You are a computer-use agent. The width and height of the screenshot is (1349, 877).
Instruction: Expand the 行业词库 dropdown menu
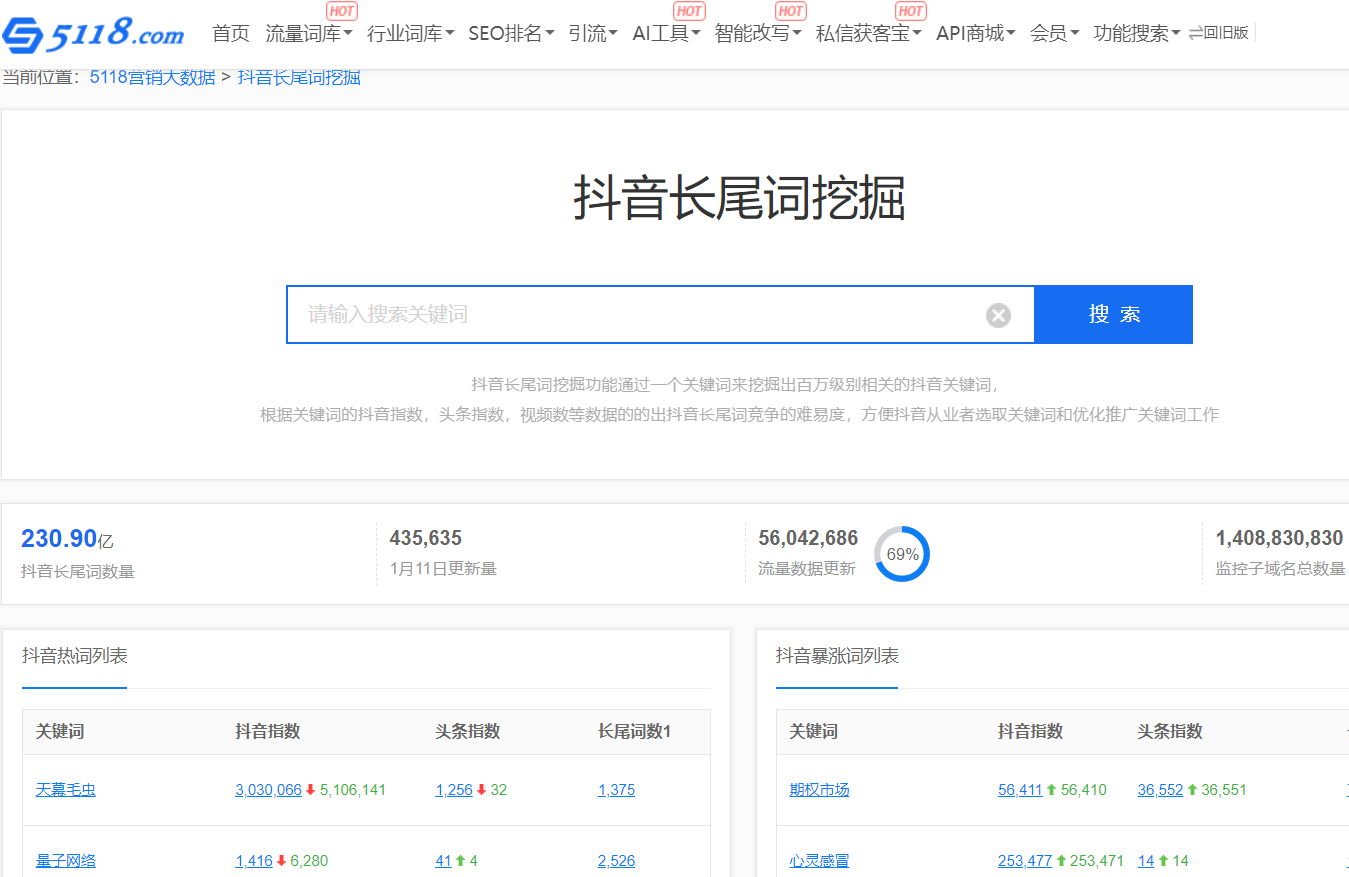click(411, 33)
